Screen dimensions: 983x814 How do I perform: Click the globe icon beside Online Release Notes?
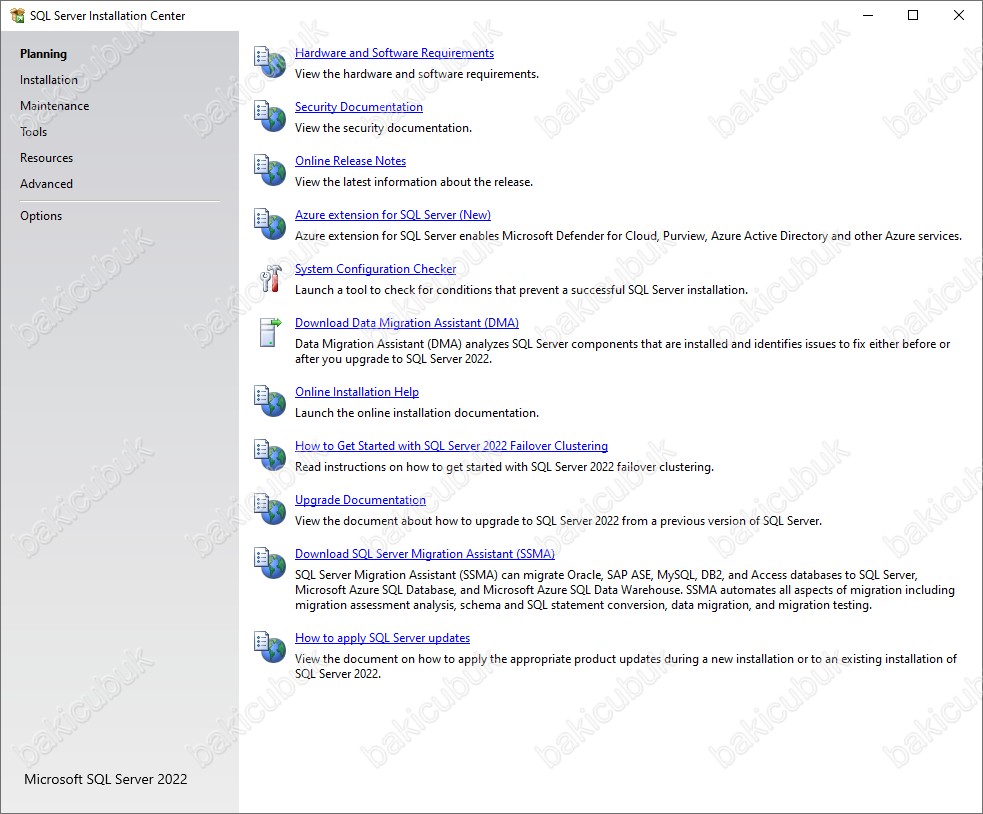click(270, 170)
